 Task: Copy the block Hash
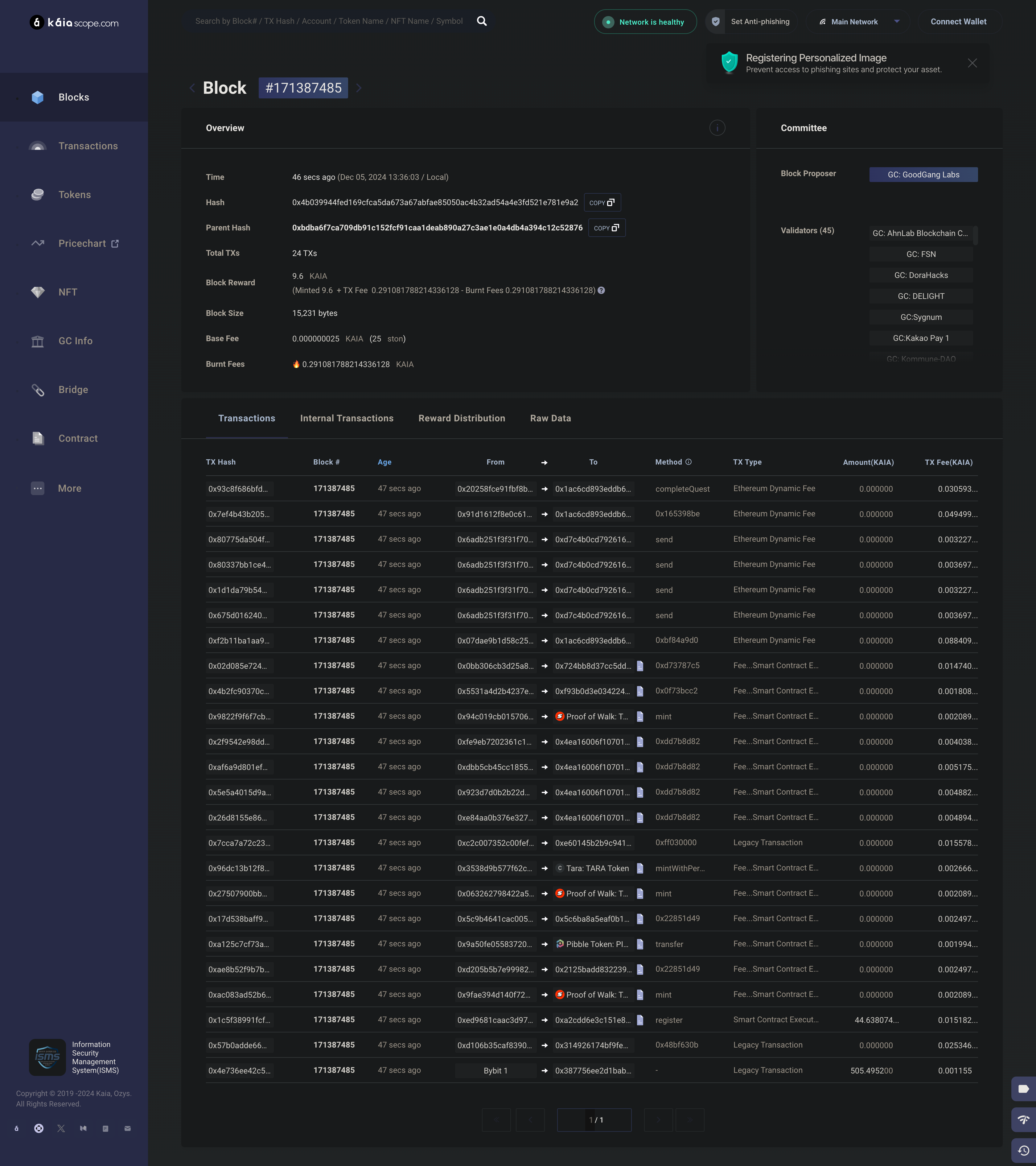point(602,203)
